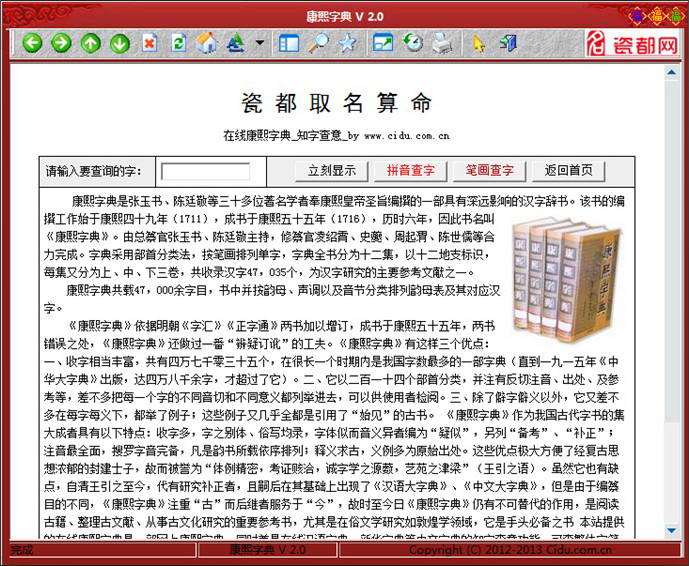Open 拼音查字 pinyin lookup
689x566 pixels.
(x=410, y=171)
